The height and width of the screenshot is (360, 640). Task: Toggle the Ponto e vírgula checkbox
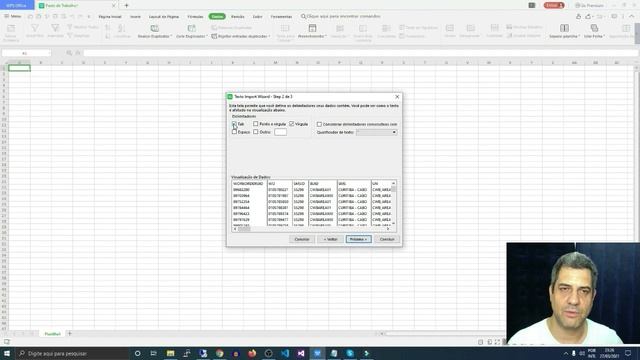pos(256,124)
